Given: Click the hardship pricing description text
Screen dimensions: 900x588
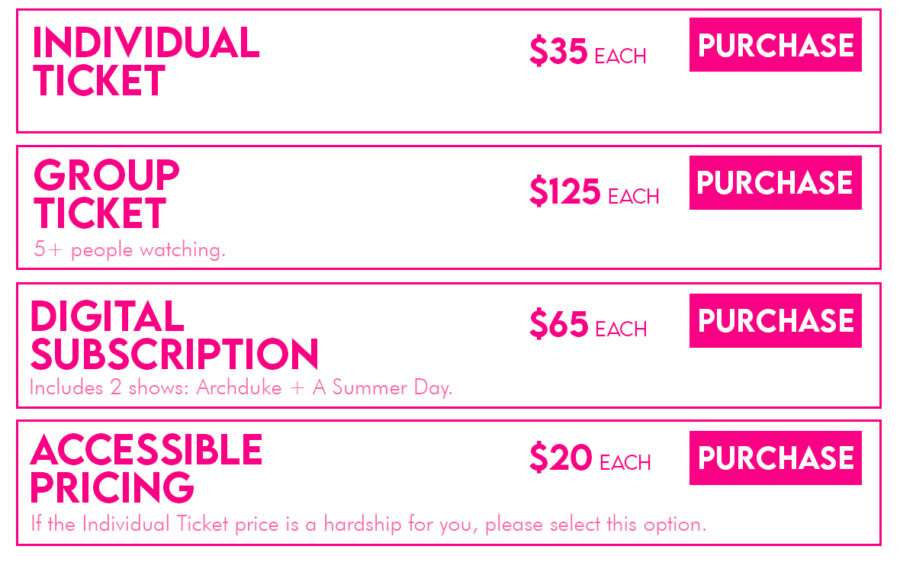Looking at the screenshot, I should (368, 524).
